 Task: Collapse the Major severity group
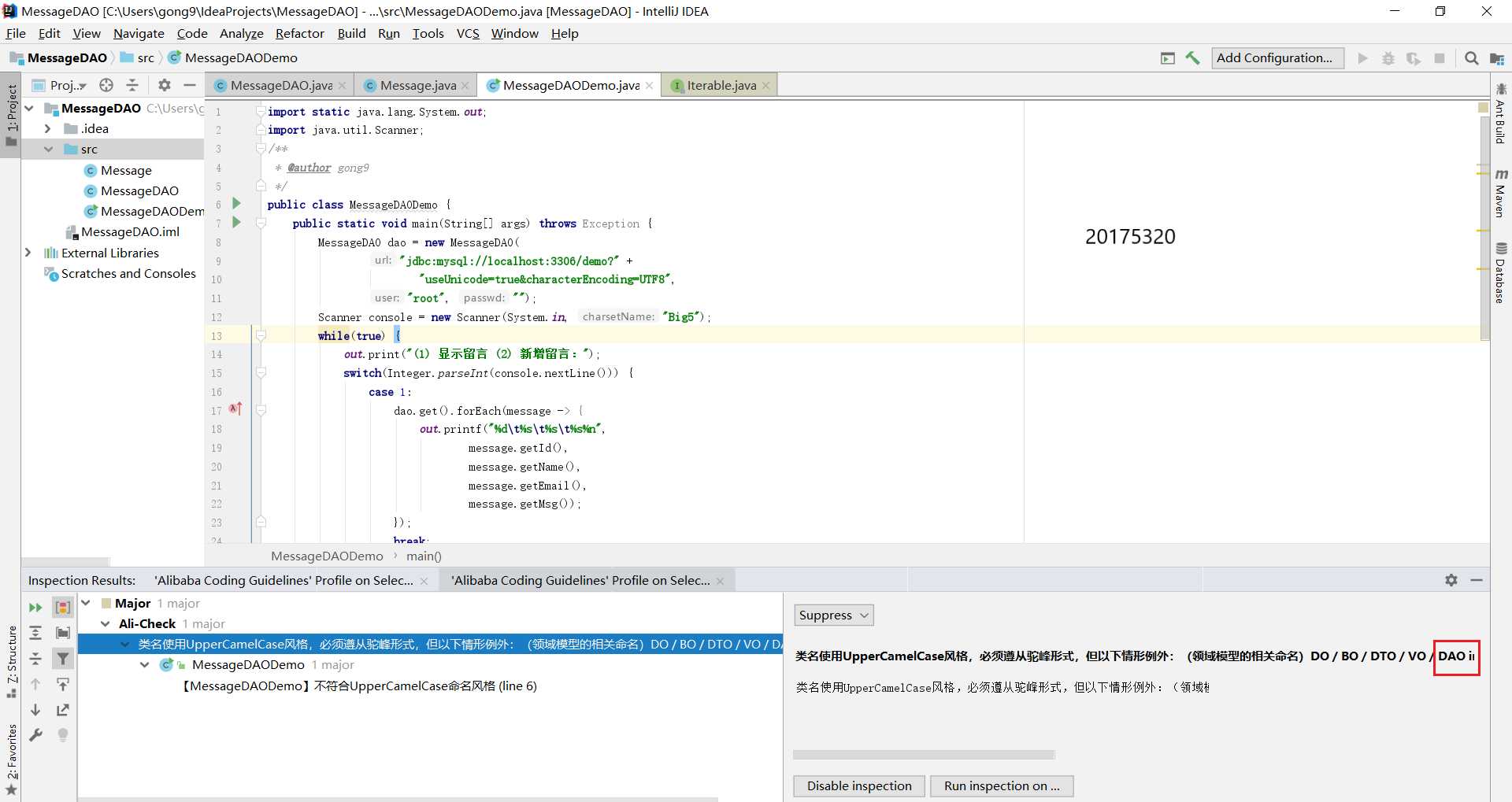(x=86, y=603)
